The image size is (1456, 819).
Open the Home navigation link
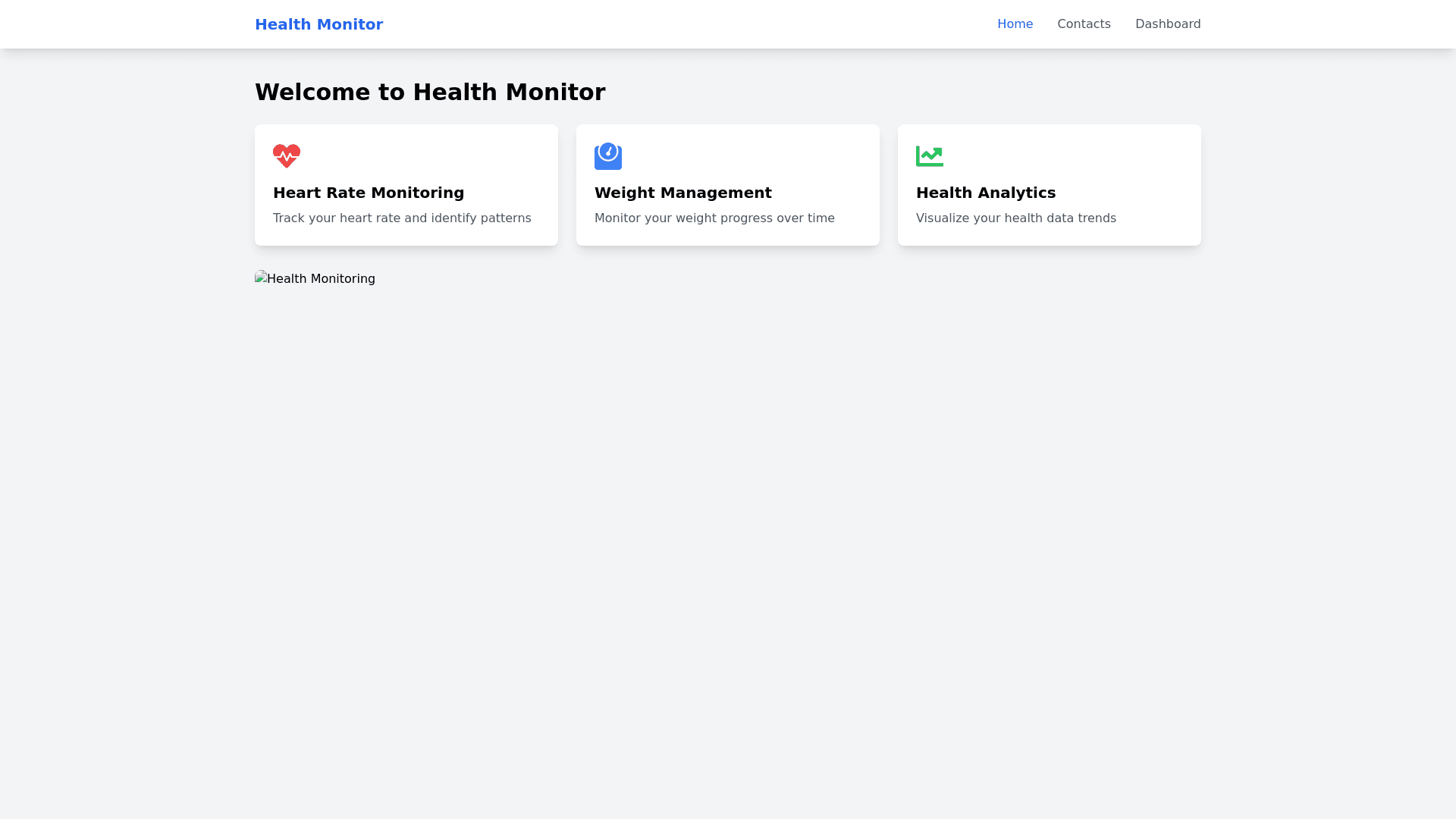(1015, 24)
